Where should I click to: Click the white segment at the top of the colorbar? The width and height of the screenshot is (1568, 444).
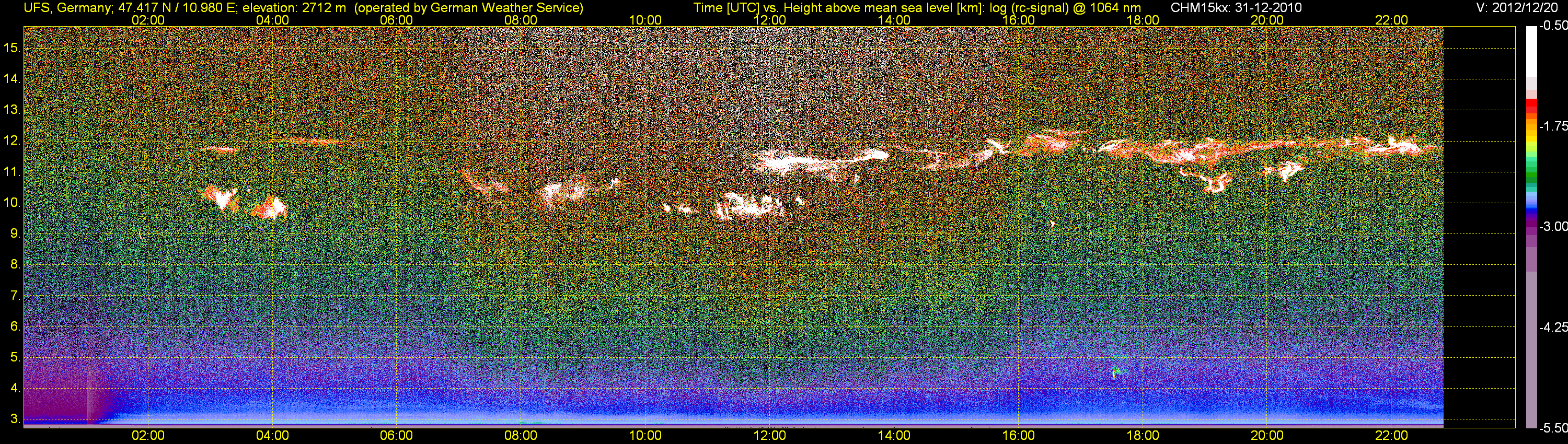coord(1531,52)
